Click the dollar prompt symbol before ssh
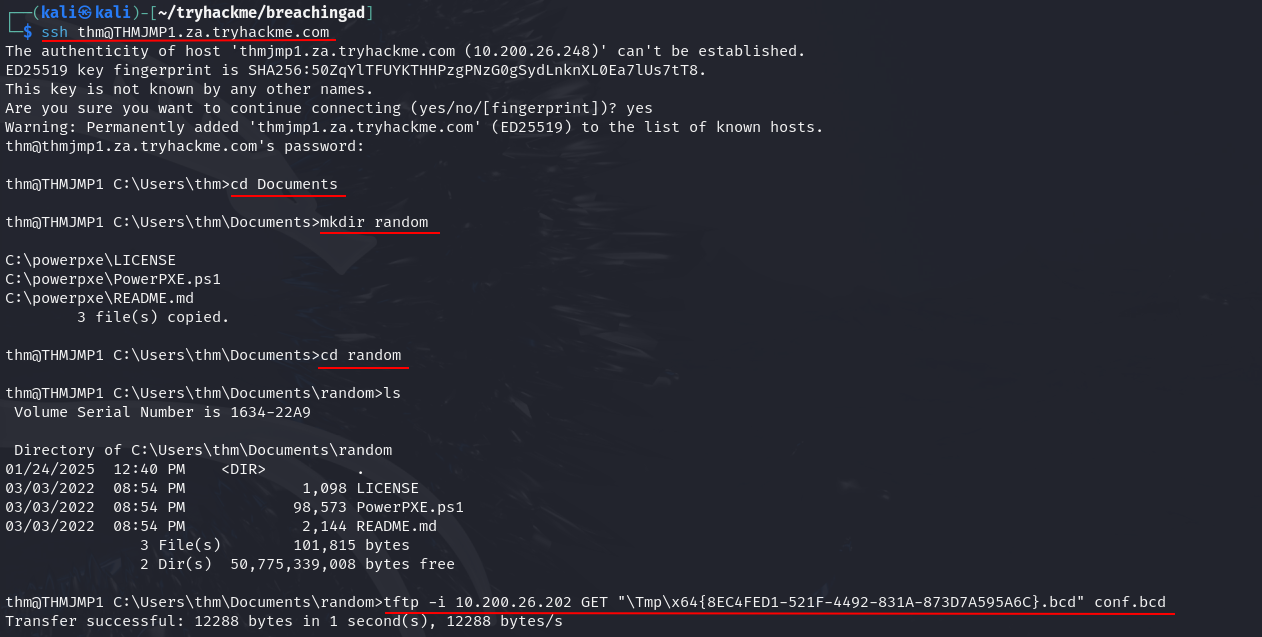This screenshot has height=637, width=1262. click(x=28, y=32)
